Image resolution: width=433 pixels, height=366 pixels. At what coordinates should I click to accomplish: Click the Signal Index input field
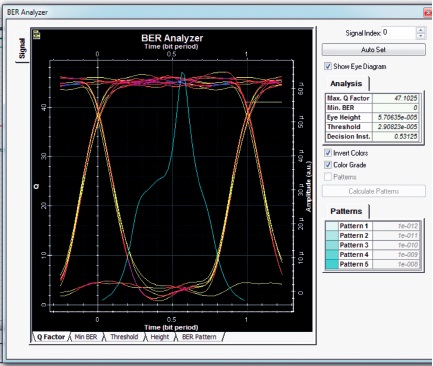click(398, 33)
